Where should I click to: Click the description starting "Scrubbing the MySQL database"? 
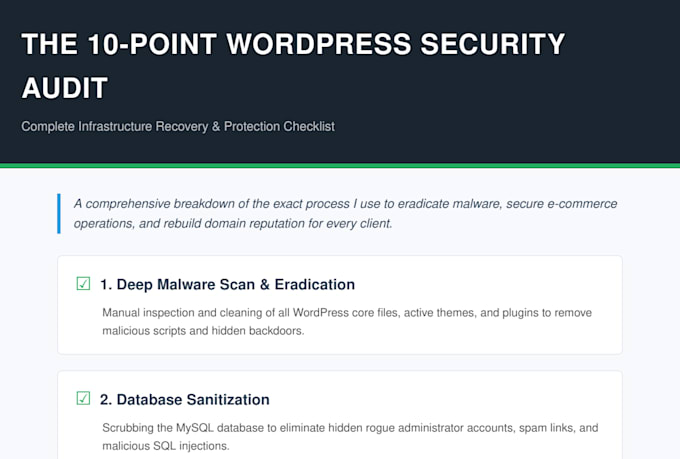350,436
